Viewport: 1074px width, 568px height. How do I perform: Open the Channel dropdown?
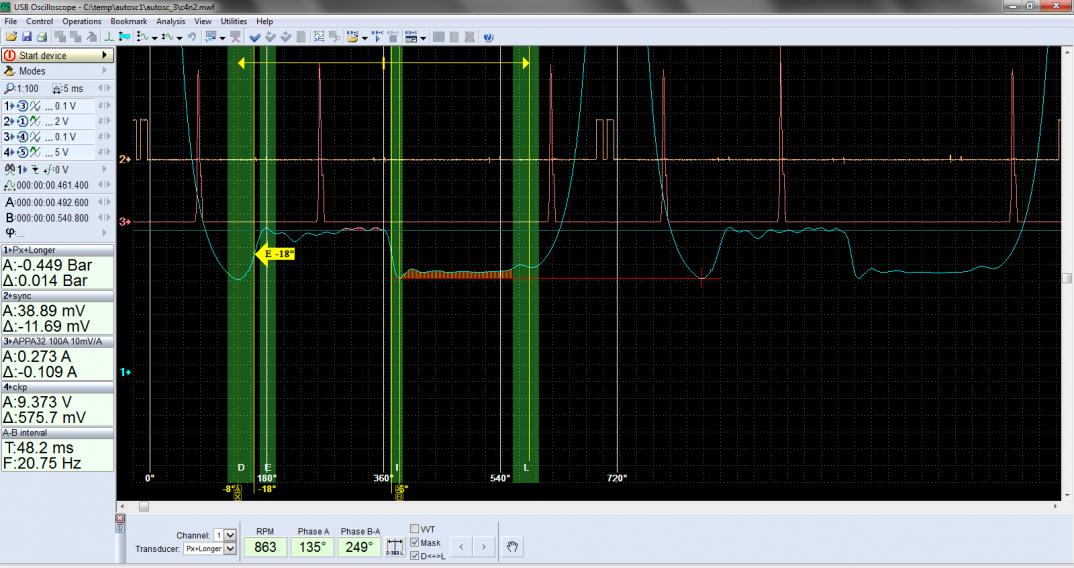232,535
